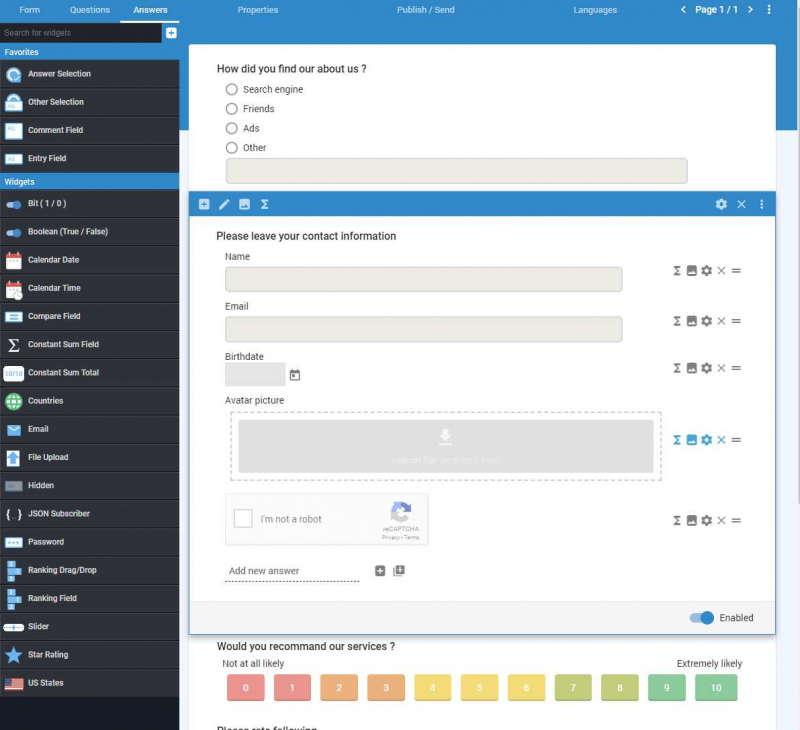
Task: Toggle the Enabled switch off
Action: (702, 618)
